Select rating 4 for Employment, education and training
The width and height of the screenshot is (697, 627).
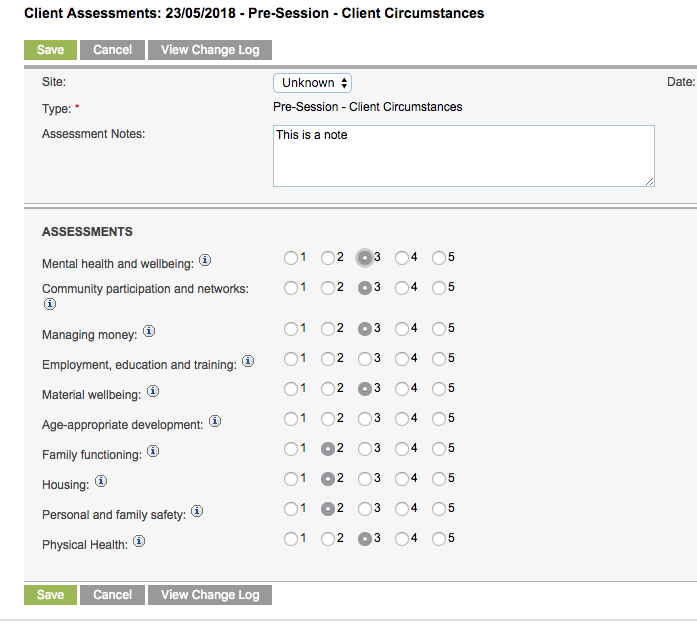(x=402, y=359)
